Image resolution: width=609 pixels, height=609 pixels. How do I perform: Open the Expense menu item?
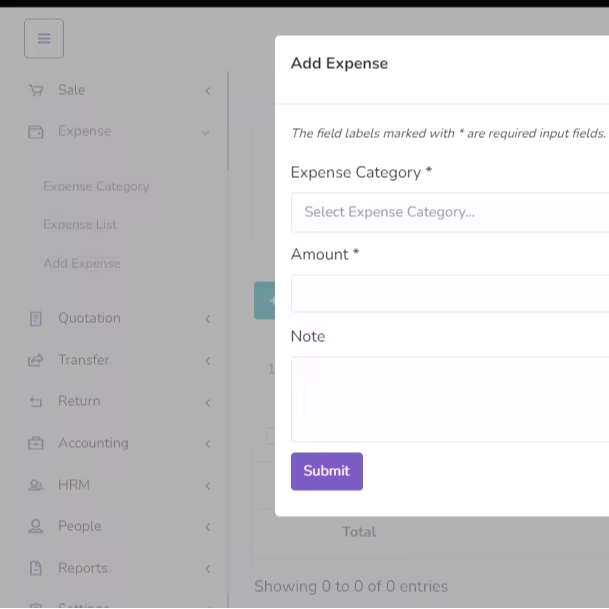point(85,131)
